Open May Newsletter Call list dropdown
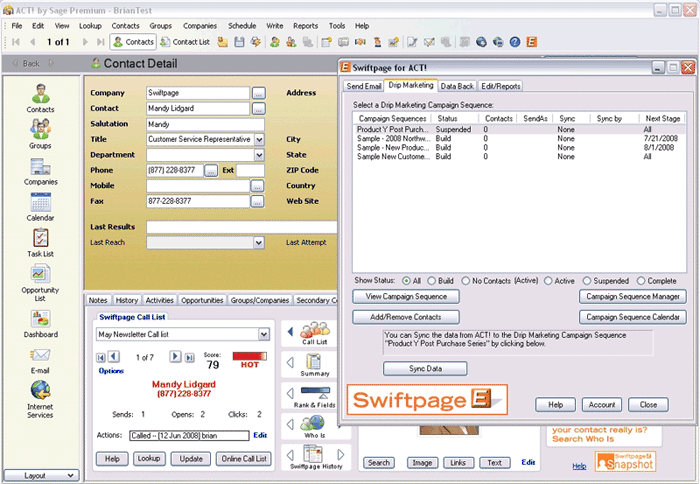Viewport: 700px width, 484px height. click(x=264, y=334)
